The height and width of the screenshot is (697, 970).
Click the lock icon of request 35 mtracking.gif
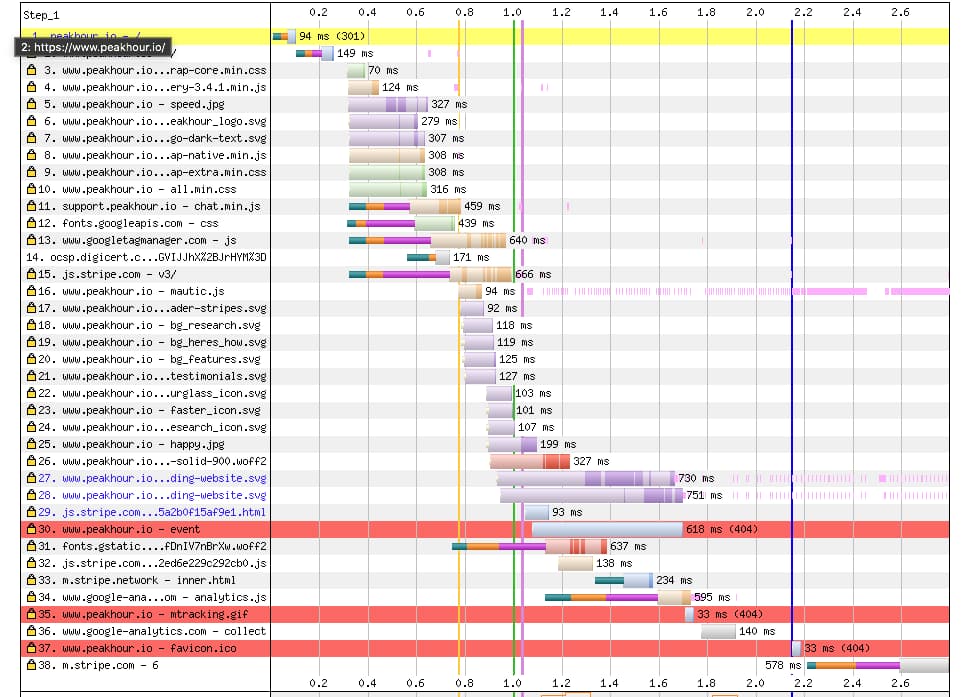[x=32, y=614]
